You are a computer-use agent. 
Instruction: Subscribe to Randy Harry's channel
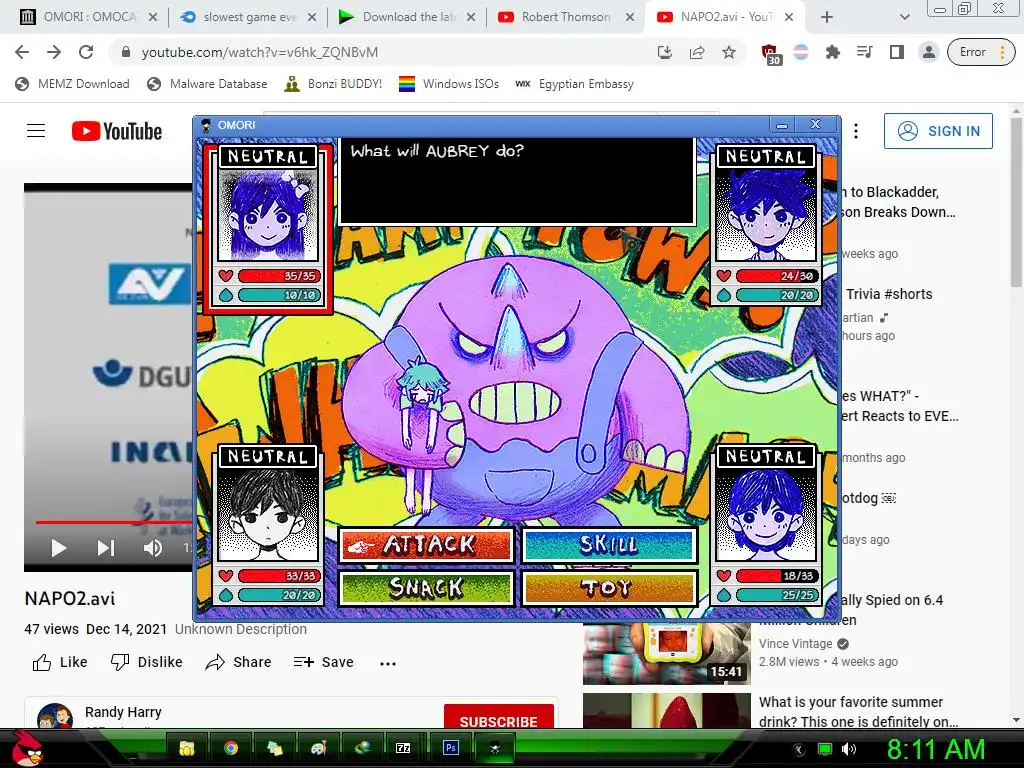point(499,718)
